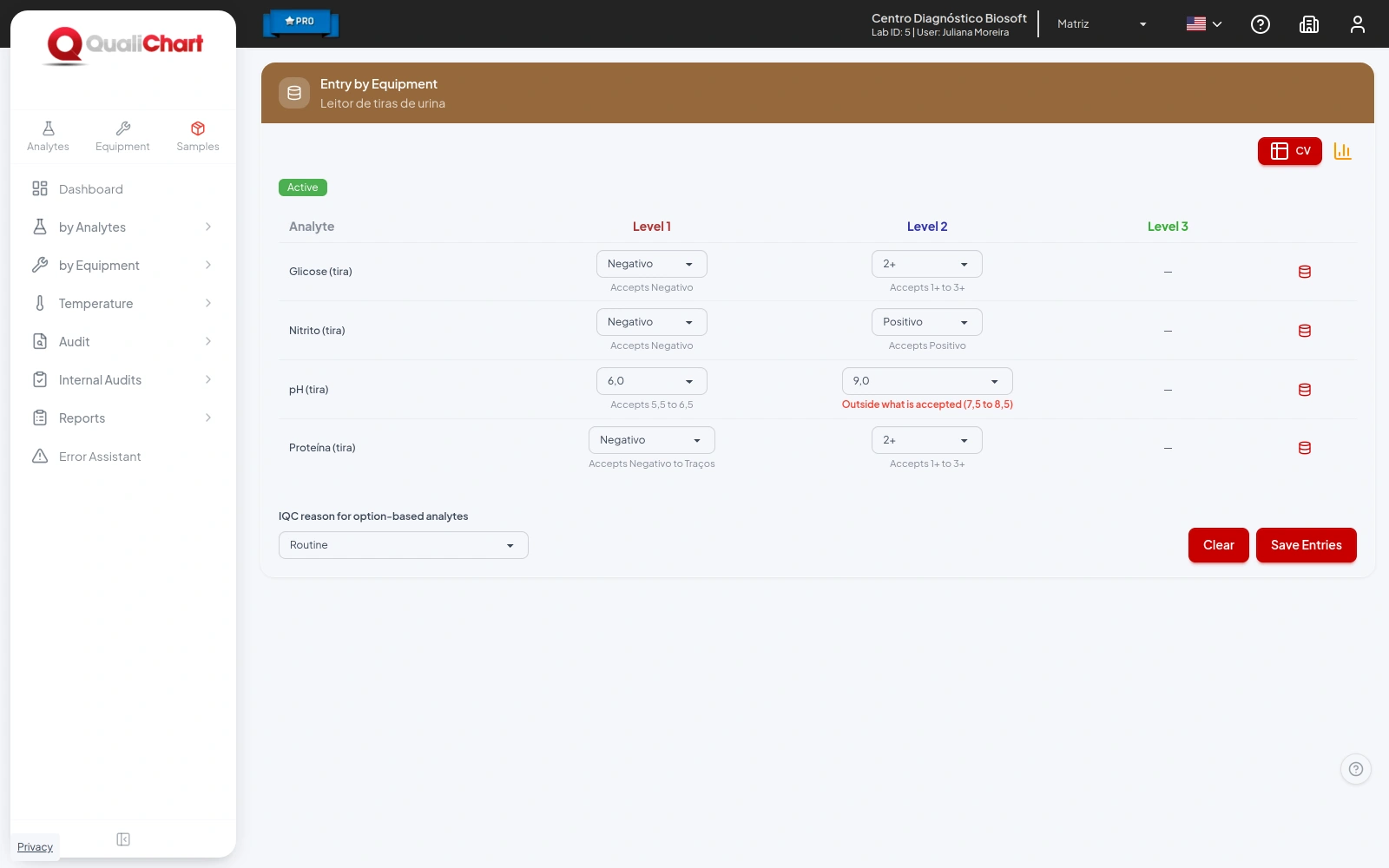The width and height of the screenshot is (1389, 868).
Task: Click the Save Entries button
Action: pyautogui.click(x=1307, y=545)
